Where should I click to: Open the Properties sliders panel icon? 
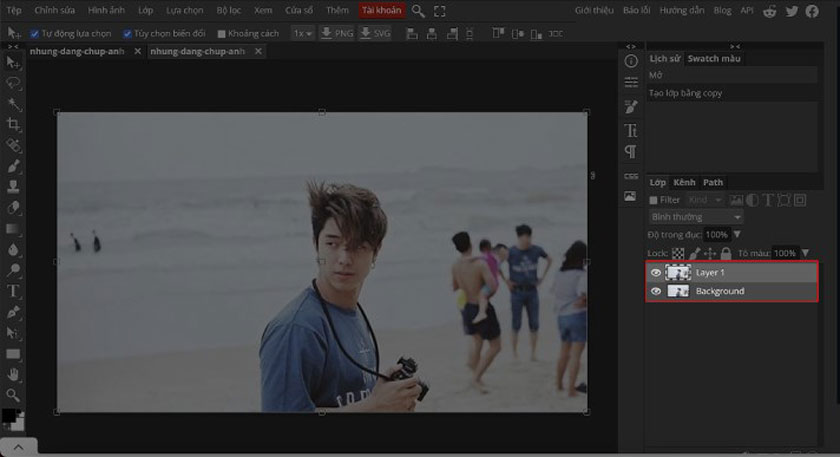[631, 83]
